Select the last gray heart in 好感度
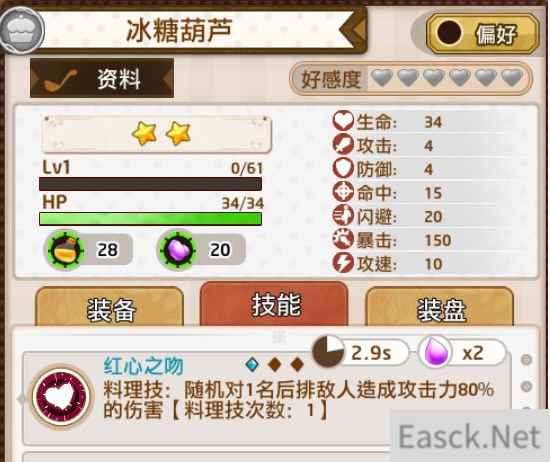550x462 pixels. coord(512,78)
